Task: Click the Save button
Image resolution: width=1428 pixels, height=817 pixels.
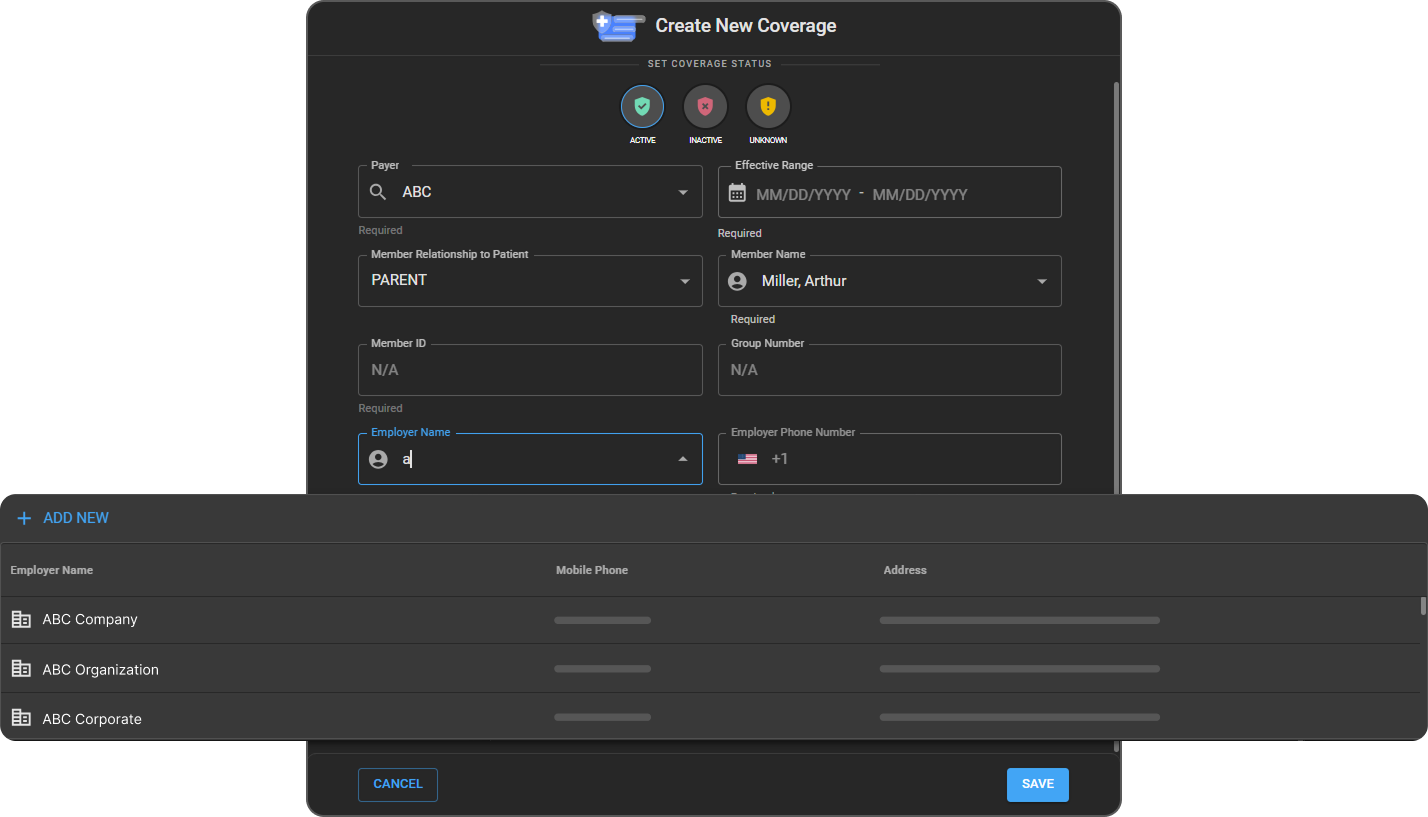Action: [1037, 784]
